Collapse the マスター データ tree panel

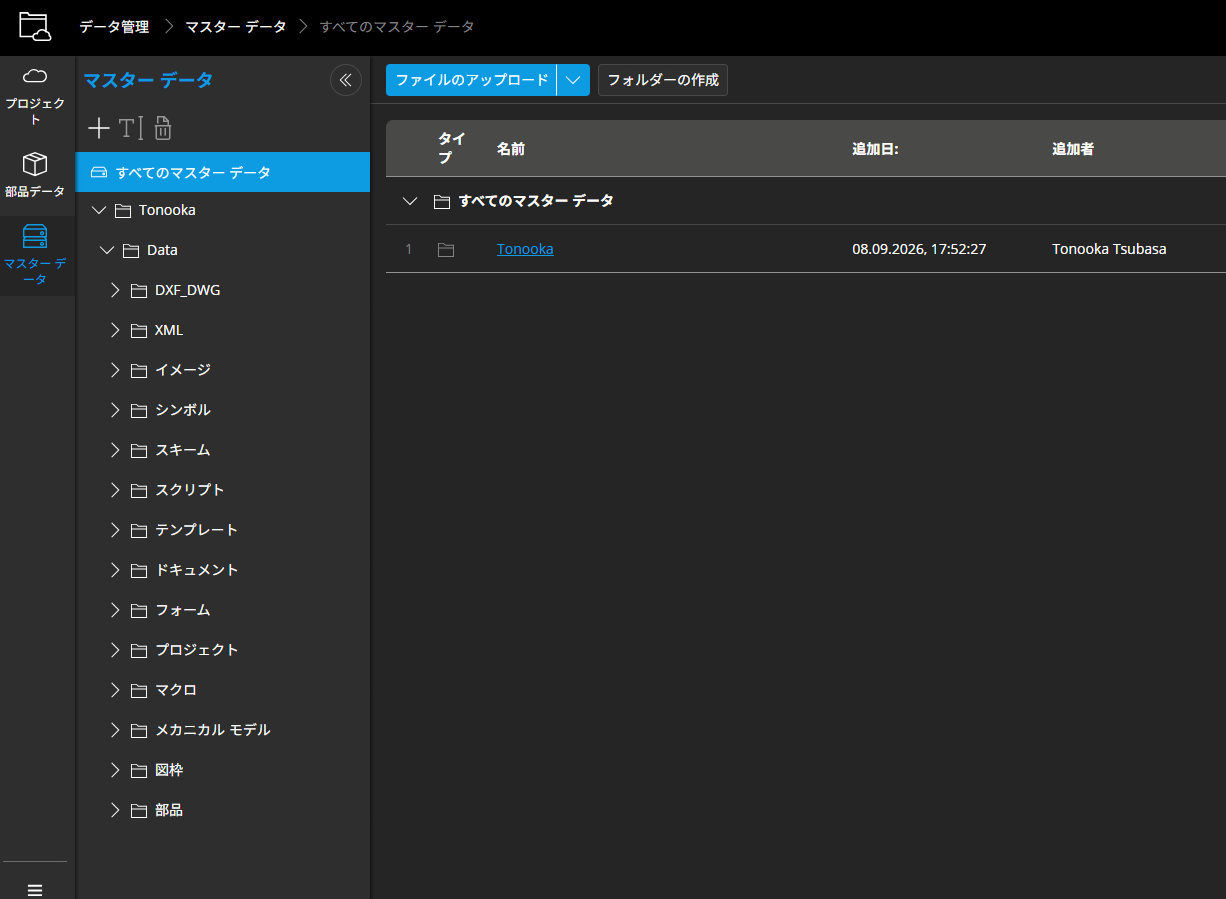tap(346, 80)
